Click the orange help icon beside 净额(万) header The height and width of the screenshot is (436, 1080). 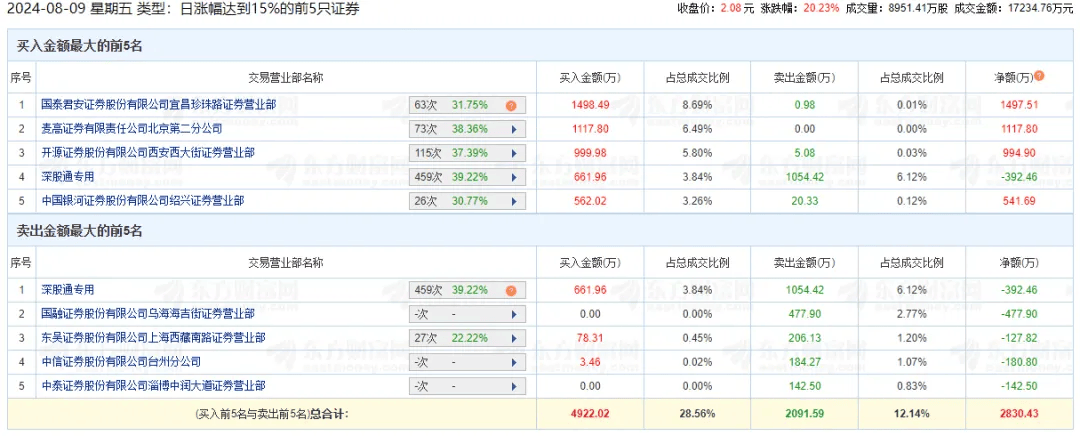pos(1039,76)
